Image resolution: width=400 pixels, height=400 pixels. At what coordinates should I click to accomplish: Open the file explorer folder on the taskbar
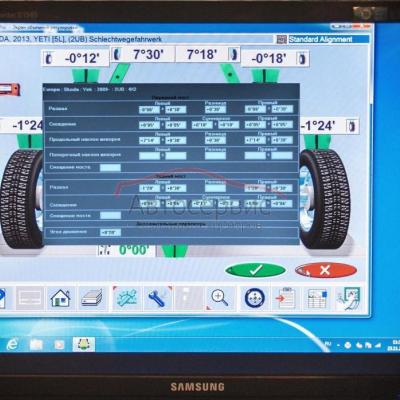tap(36, 344)
